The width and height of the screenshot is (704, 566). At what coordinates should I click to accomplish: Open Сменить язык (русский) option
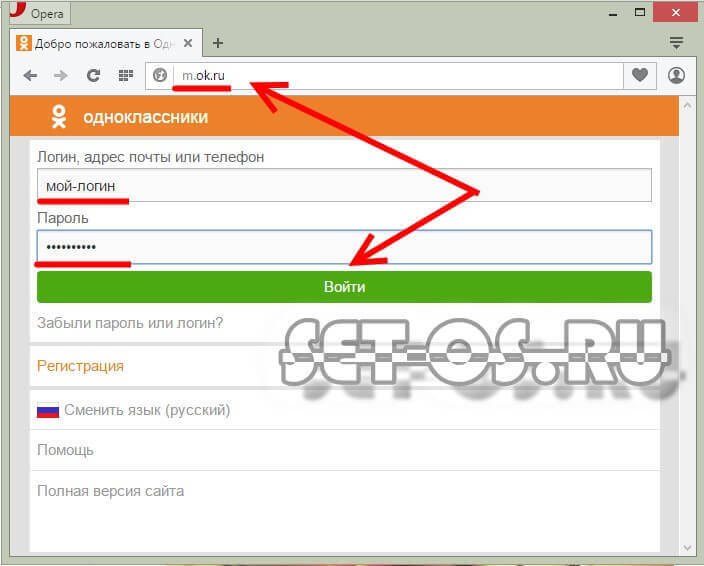pos(147,410)
